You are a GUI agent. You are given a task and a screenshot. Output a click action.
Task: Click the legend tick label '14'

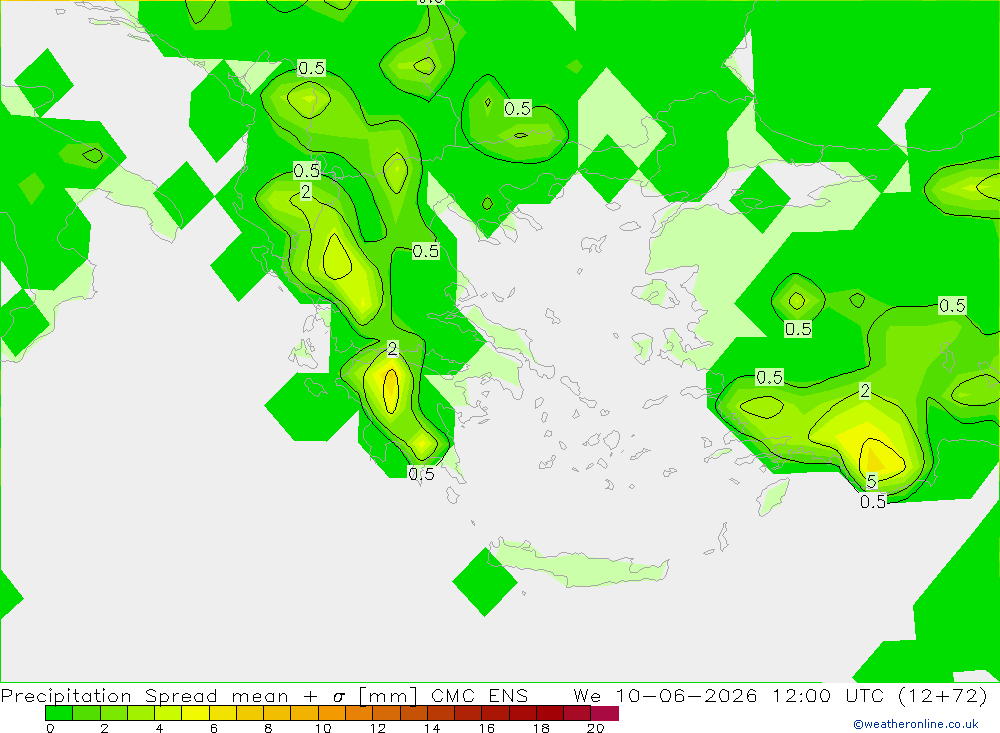[x=432, y=728]
